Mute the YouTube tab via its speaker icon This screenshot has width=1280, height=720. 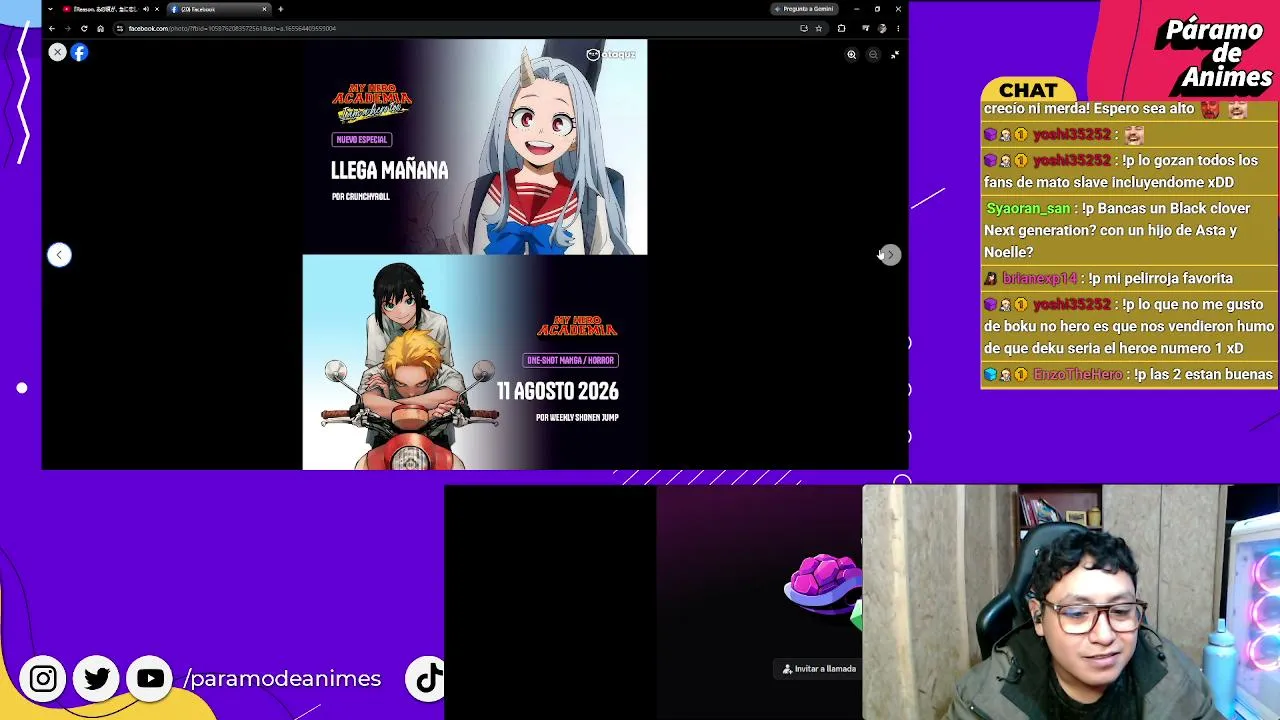[145, 9]
